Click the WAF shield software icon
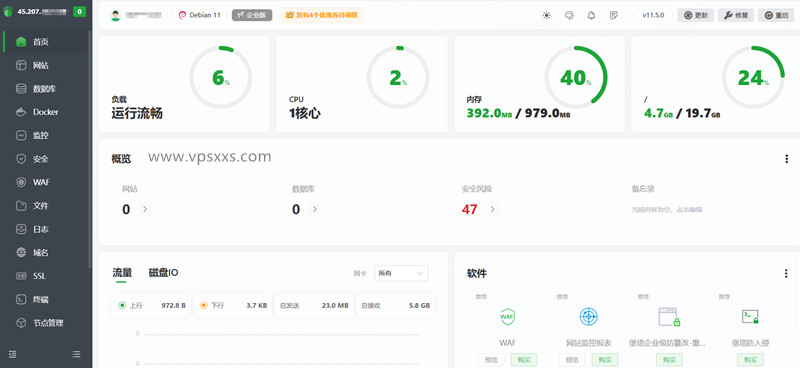The height and width of the screenshot is (368, 800). [507, 317]
